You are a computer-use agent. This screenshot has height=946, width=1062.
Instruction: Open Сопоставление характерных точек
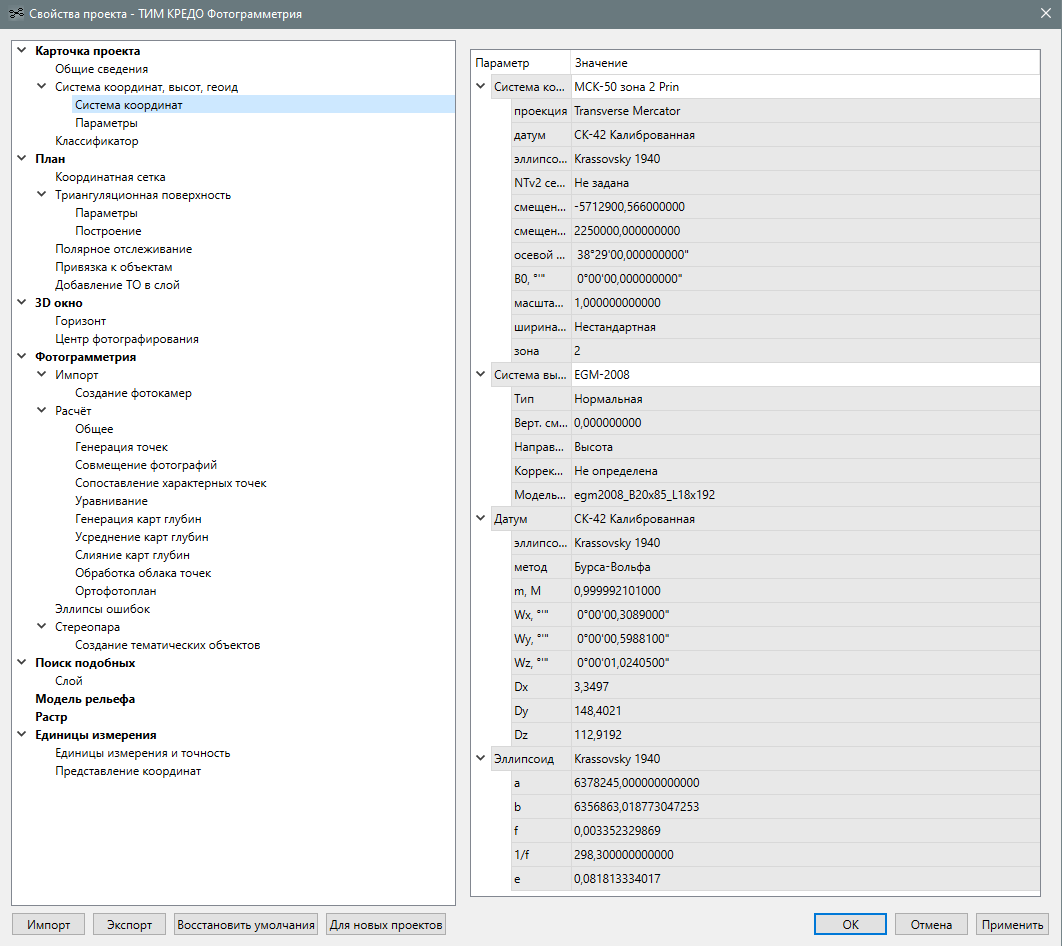point(171,483)
